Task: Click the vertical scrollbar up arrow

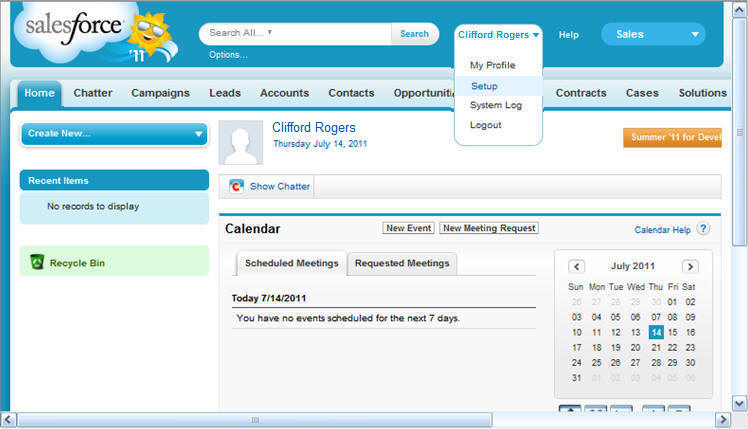Action: point(739,10)
